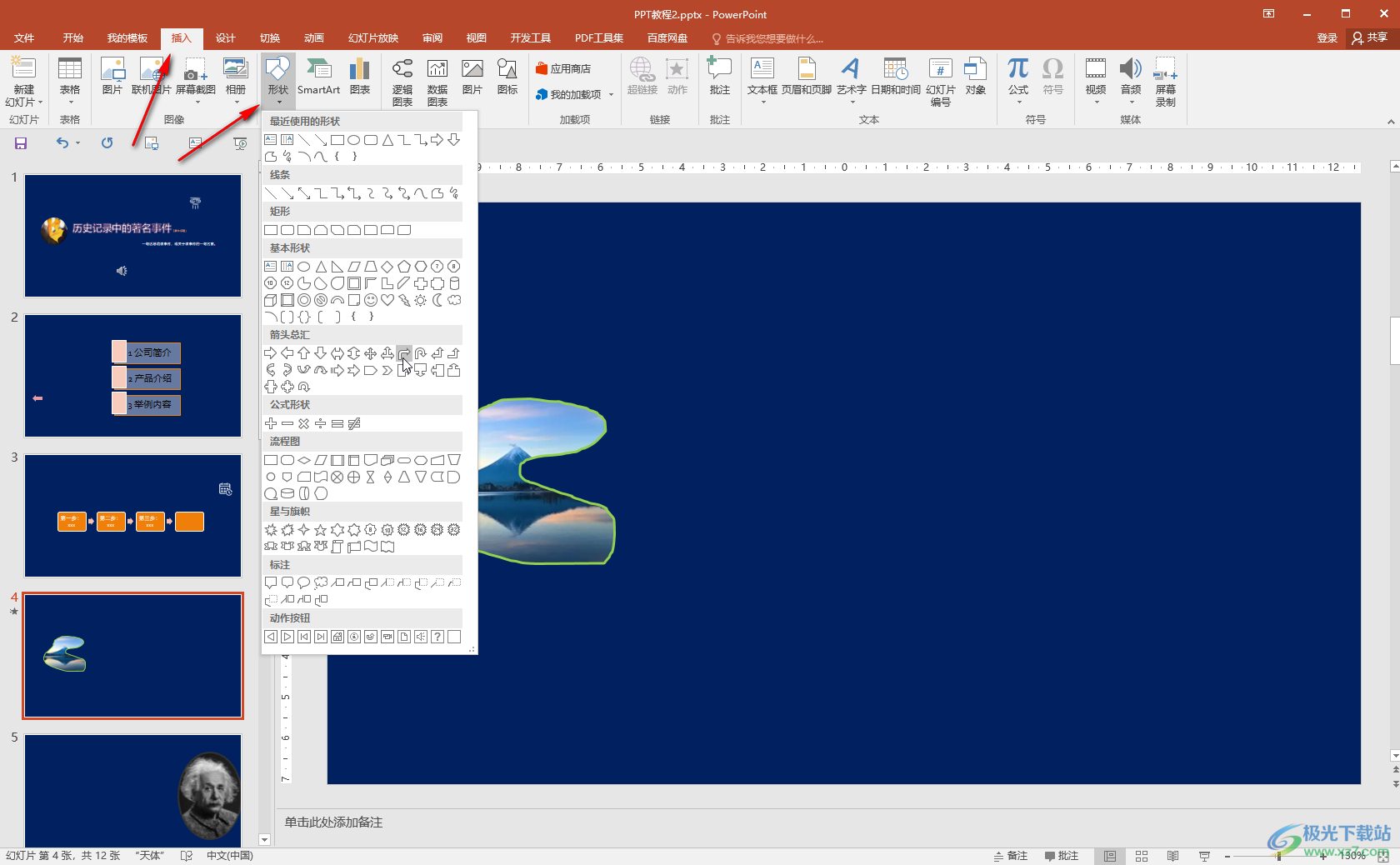Screen dimensions: 1400x865
Task: Select the Help question mark action button
Action: [437, 637]
